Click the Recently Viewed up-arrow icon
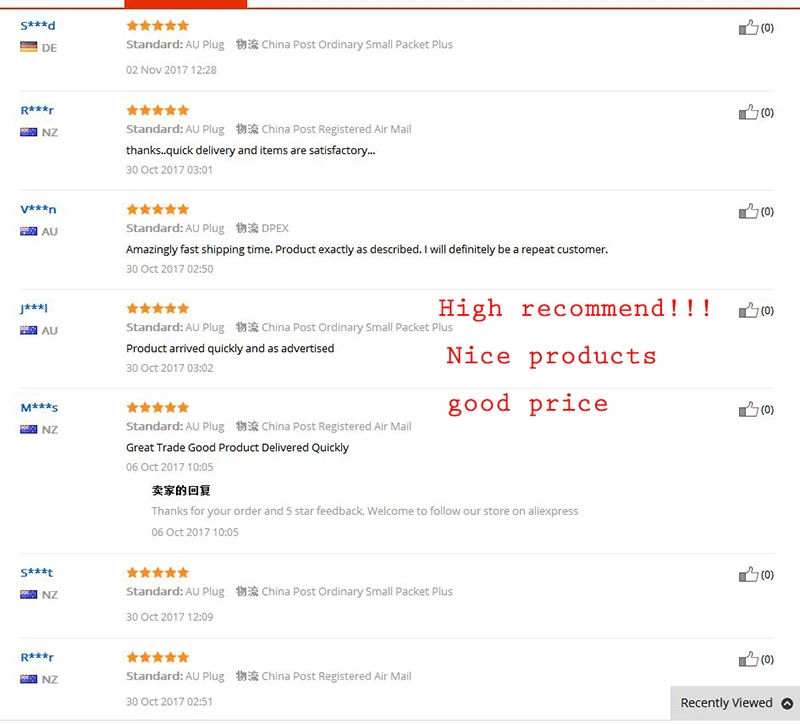The image size is (800, 724). click(787, 703)
